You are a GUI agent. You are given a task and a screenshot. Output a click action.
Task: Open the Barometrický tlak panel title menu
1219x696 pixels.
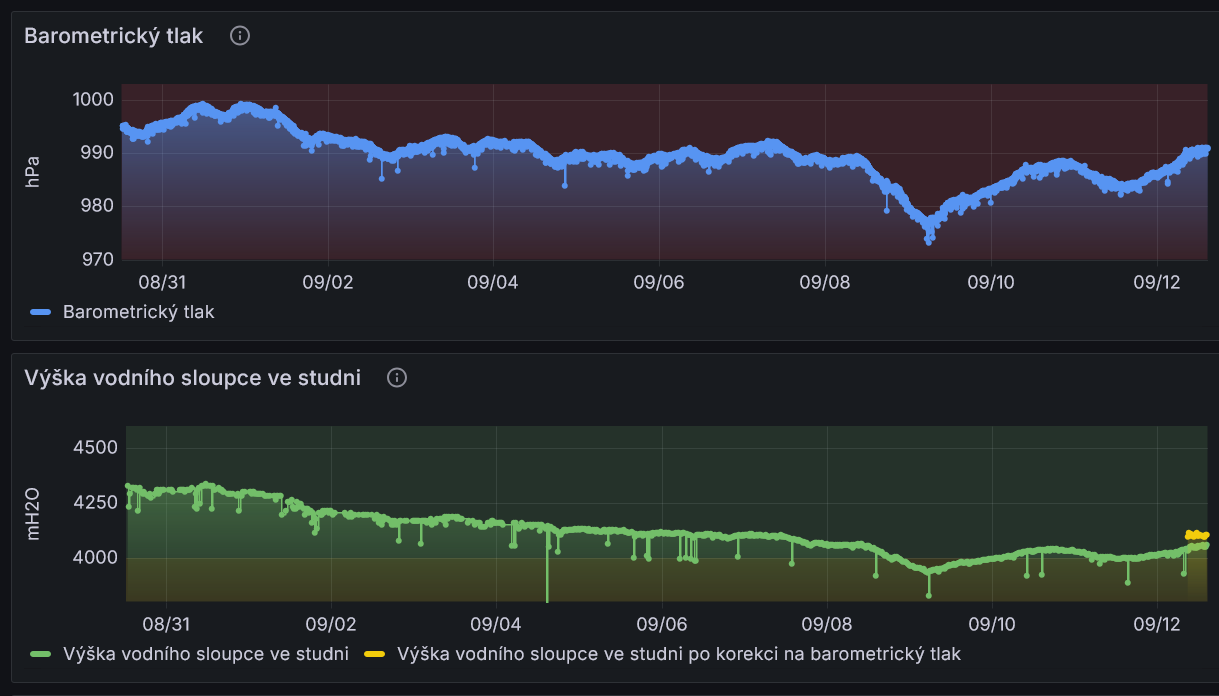tap(113, 36)
